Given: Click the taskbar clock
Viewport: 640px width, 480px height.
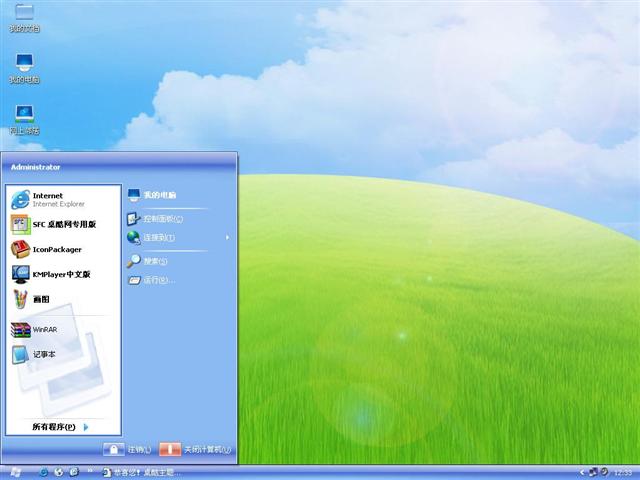Looking at the screenshot, I should (623, 473).
